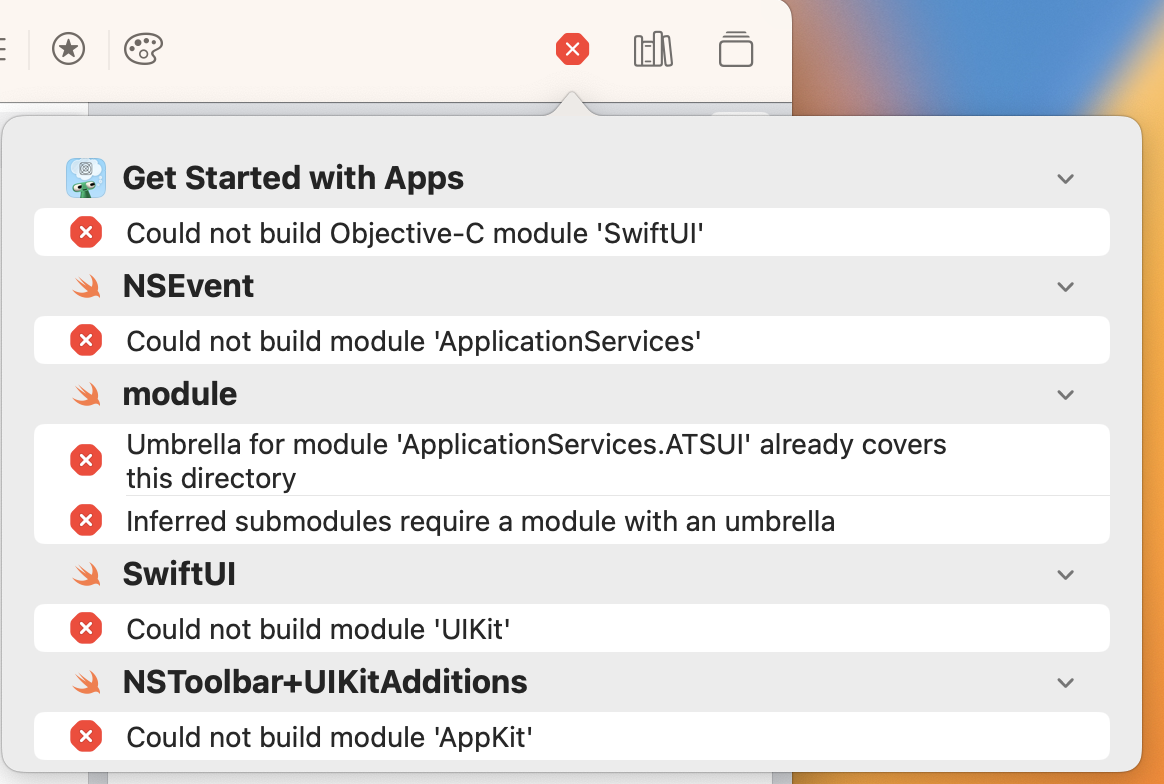Collapse the Get Started with Apps section
Image resolution: width=1164 pixels, height=784 pixels.
tap(1065, 179)
